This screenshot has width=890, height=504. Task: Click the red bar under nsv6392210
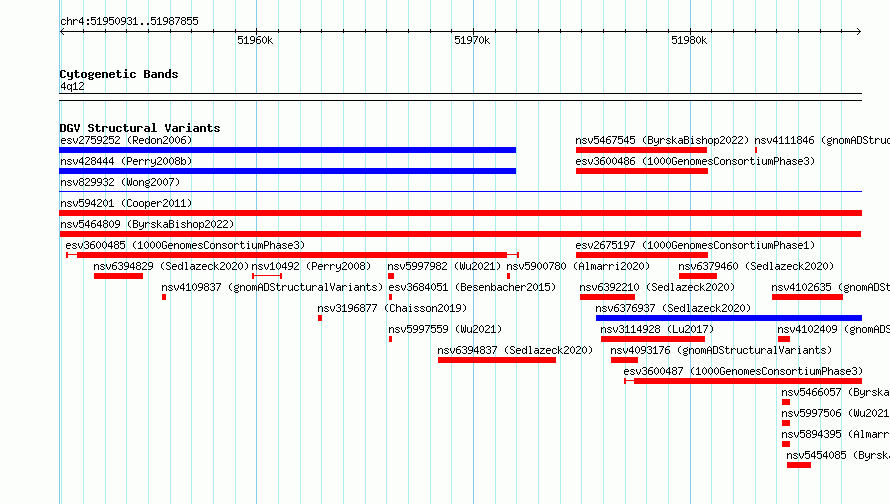coord(607,297)
